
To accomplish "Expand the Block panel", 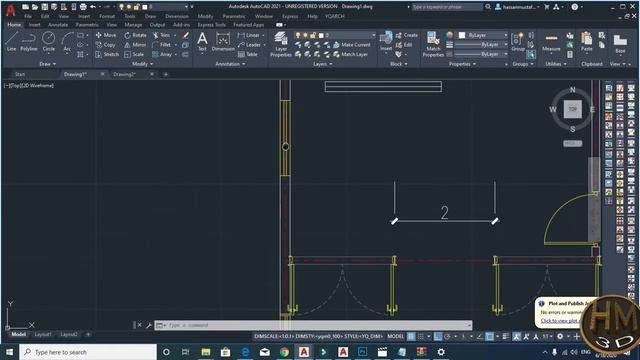I will pyautogui.click(x=398, y=64).
